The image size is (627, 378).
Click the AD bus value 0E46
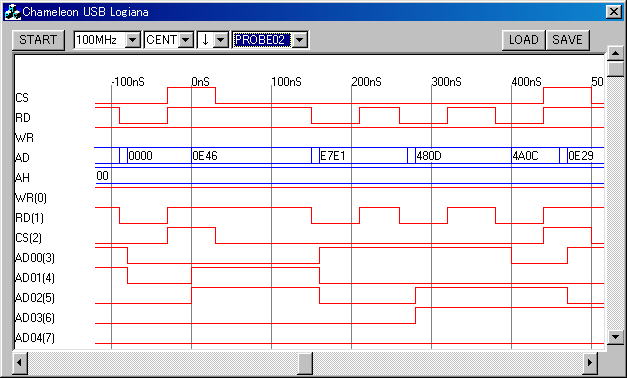[205, 156]
